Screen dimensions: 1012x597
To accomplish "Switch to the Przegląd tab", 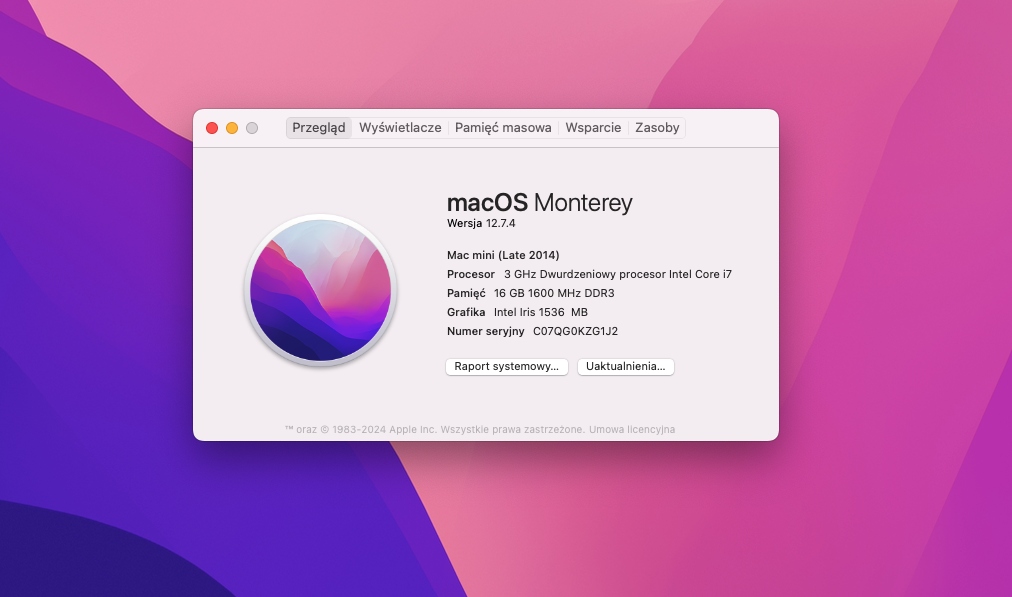I will coord(319,128).
